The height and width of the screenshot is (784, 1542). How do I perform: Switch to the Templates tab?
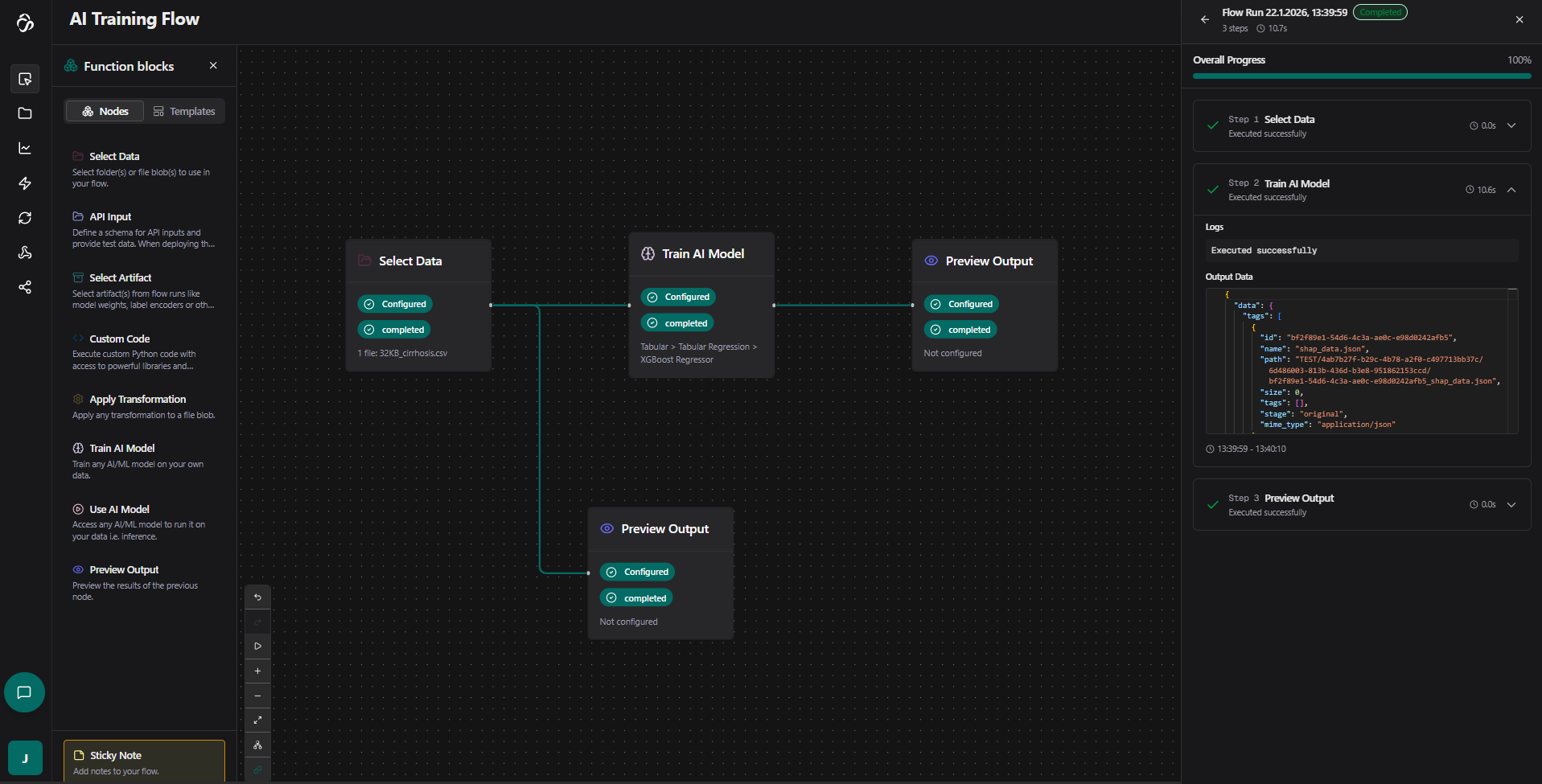point(184,112)
